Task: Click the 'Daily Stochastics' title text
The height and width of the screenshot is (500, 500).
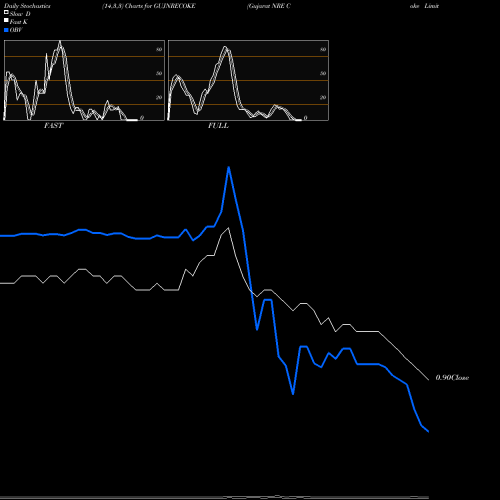Action: [27, 6]
